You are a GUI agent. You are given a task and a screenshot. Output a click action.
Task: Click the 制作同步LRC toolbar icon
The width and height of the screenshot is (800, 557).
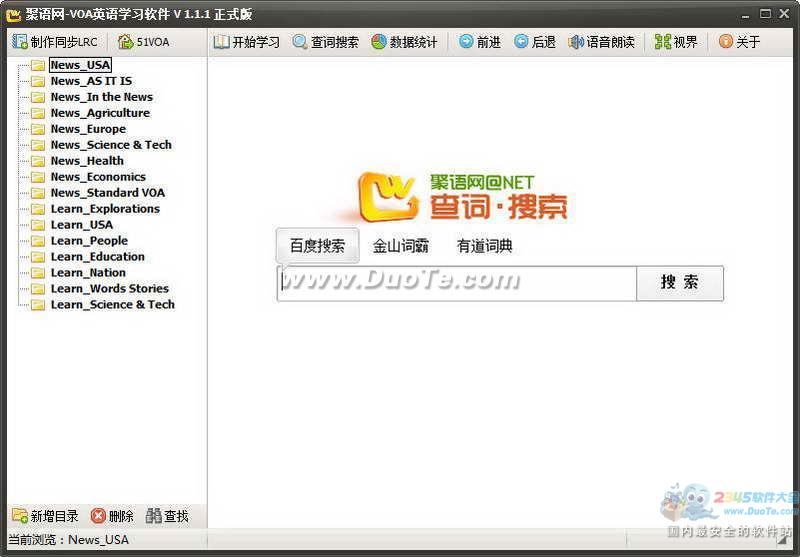coord(19,42)
